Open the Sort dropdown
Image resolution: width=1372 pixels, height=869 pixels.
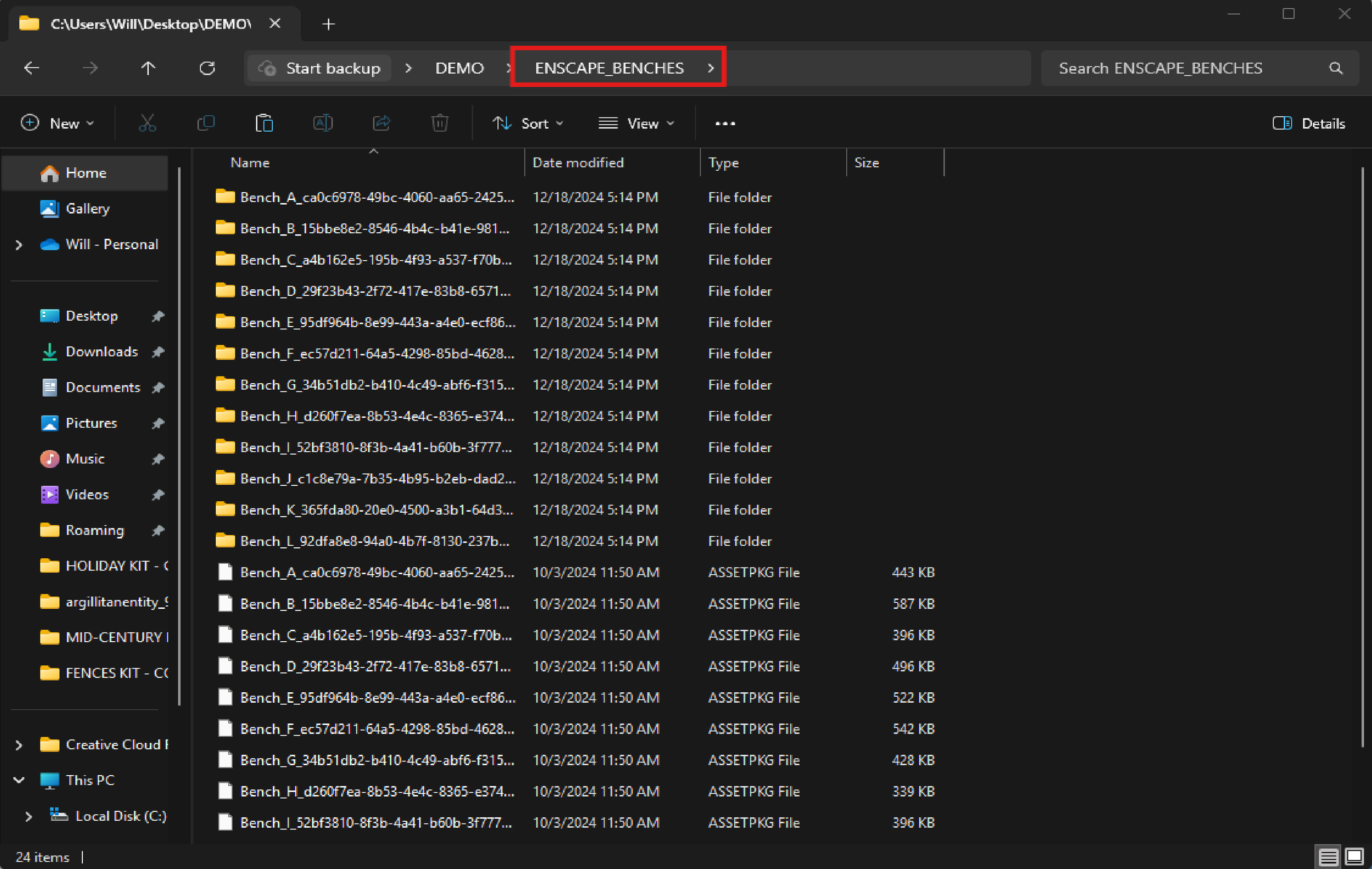pos(528,123)
